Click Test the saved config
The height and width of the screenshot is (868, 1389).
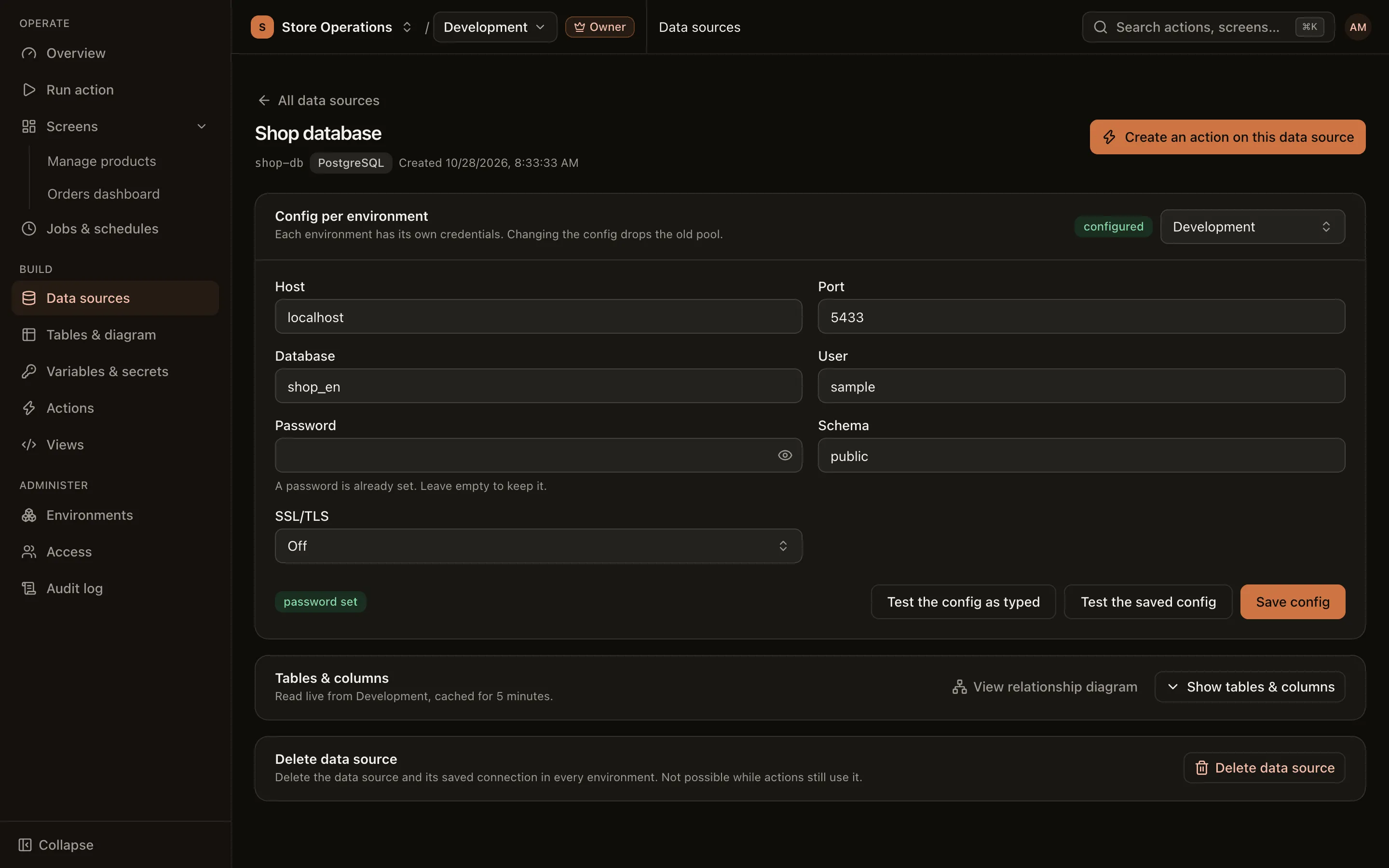pos(1148,602)
